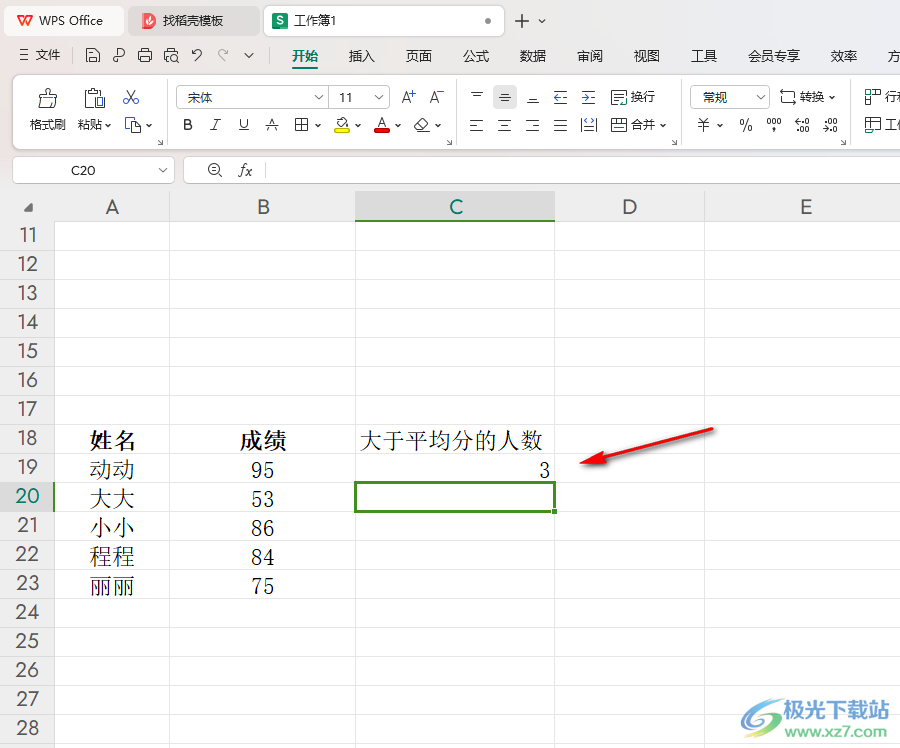Viewport: 900px width, 748px height.
Task: Decrease indent icon
Action: click(560, 98)
